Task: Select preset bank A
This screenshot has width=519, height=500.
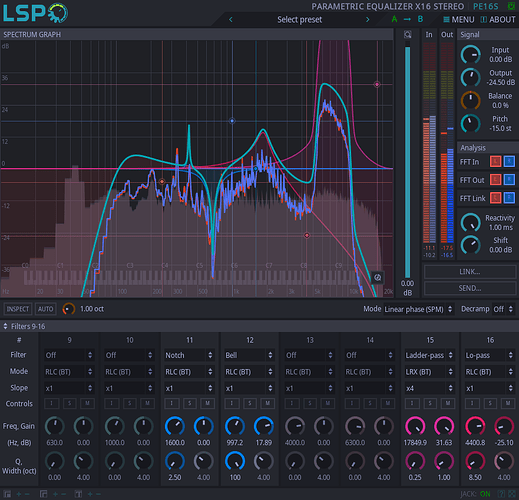Action: click(x=394, y=19)
